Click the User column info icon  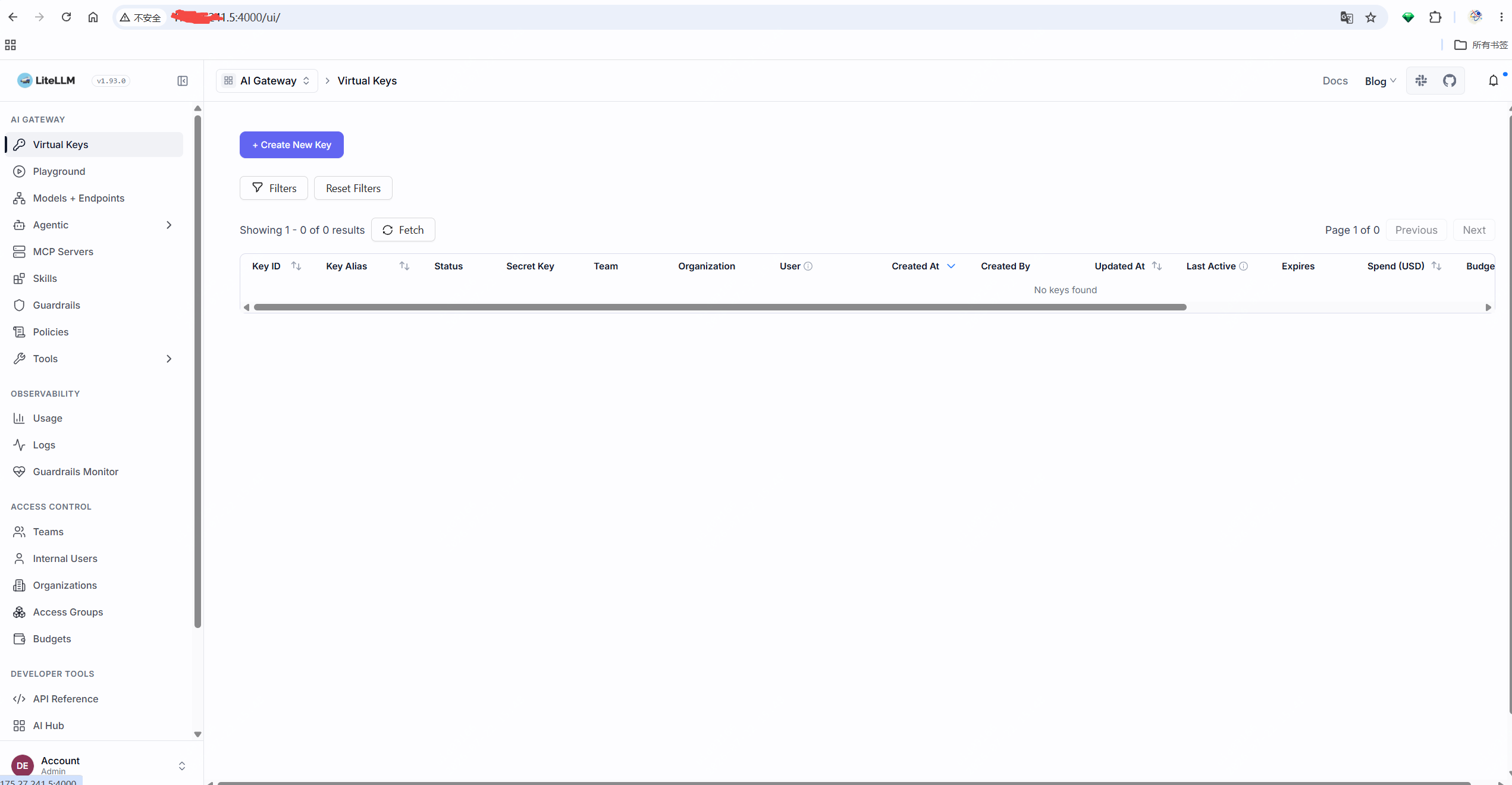(808, 266)
